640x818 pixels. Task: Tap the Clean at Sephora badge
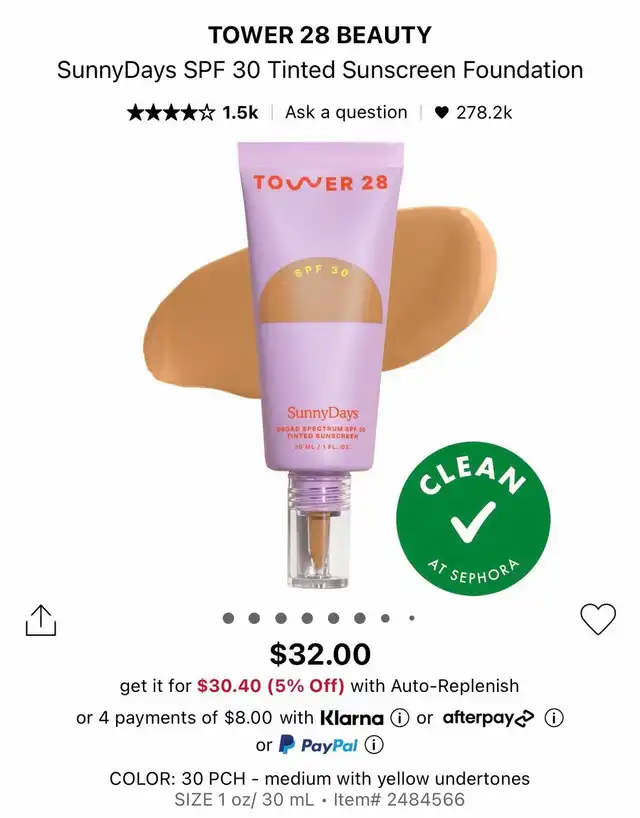pos(473,518)
